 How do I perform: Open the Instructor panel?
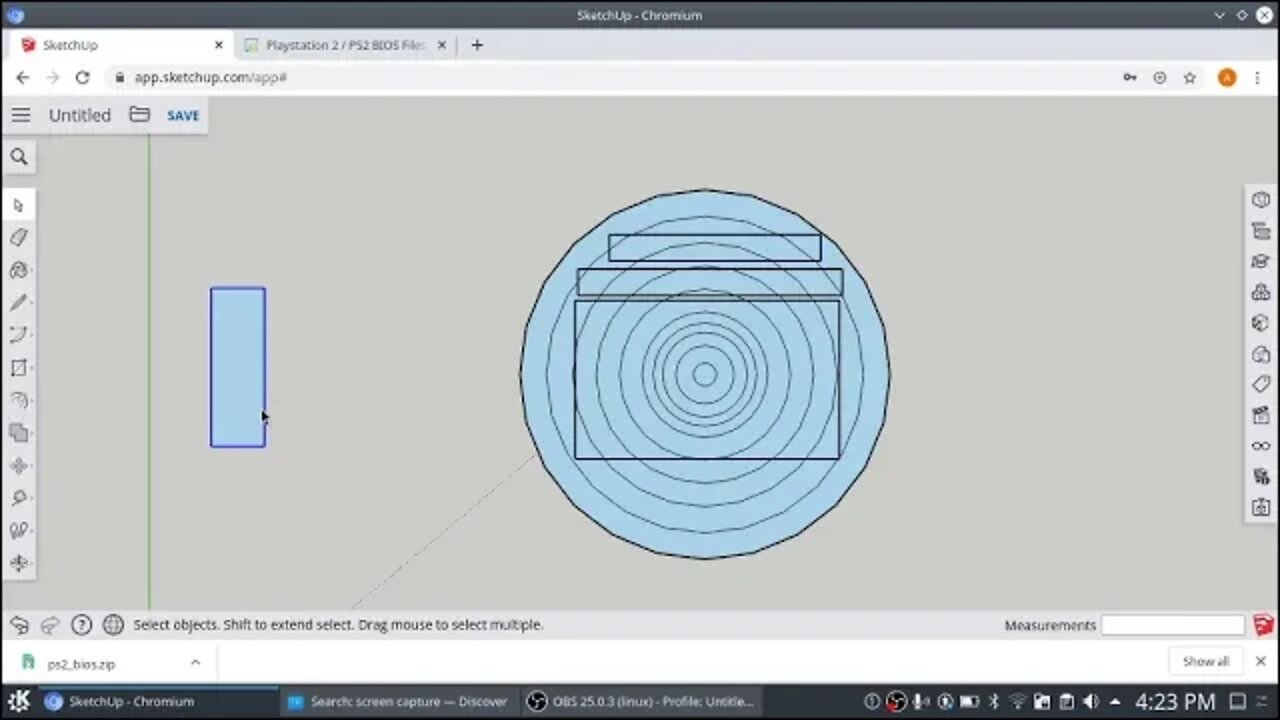(1261, 262)
